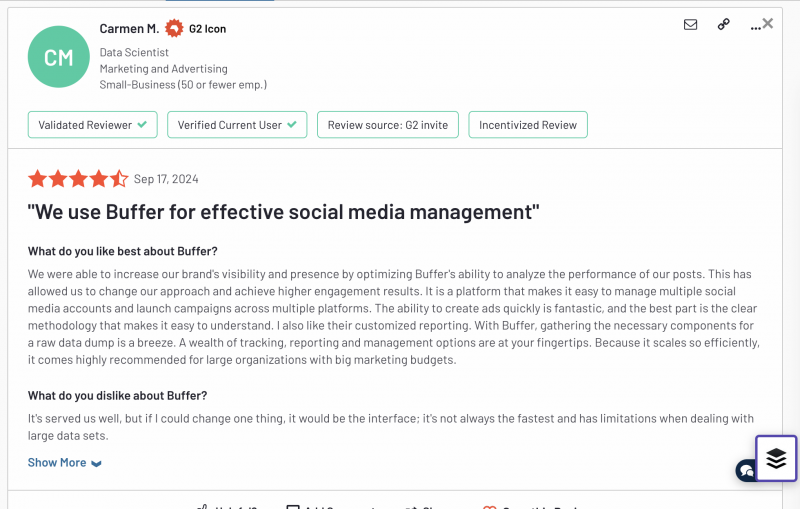Screen dimensions: 800x509
Task: Select the Small-Business (50 or fewer emp.) text
Action: (x=183, y=85)
